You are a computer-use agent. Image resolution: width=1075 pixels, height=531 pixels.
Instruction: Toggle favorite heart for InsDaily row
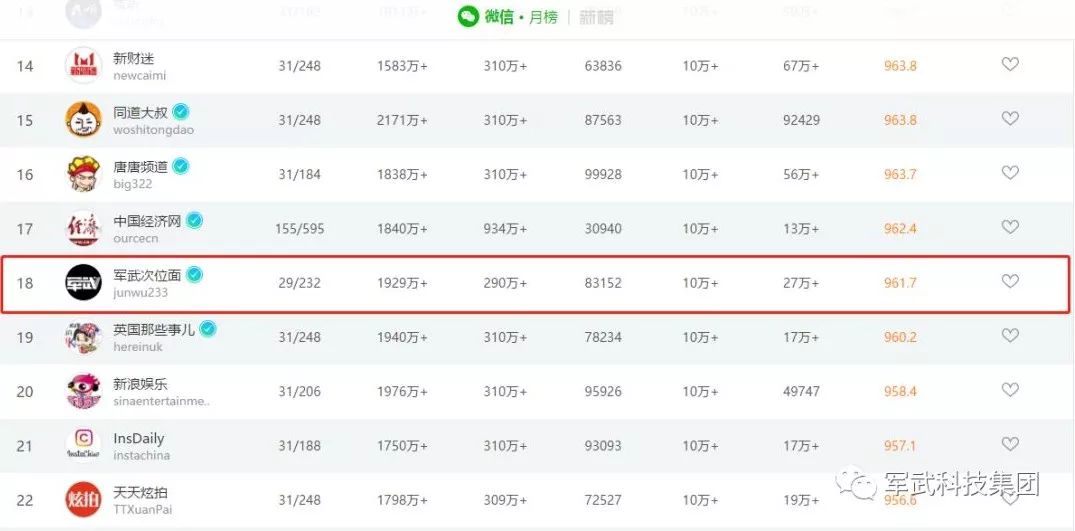click(x=1010, y=444)
